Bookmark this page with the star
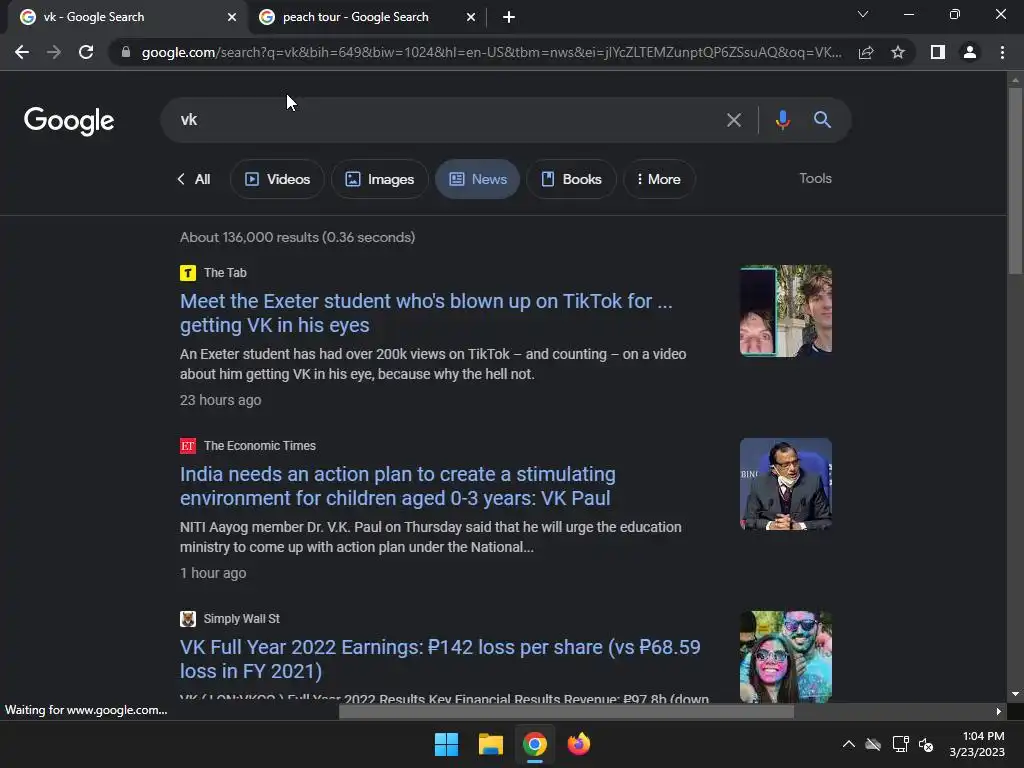The height and width of the screenshot is (768, 1024). tap(898, 52)
